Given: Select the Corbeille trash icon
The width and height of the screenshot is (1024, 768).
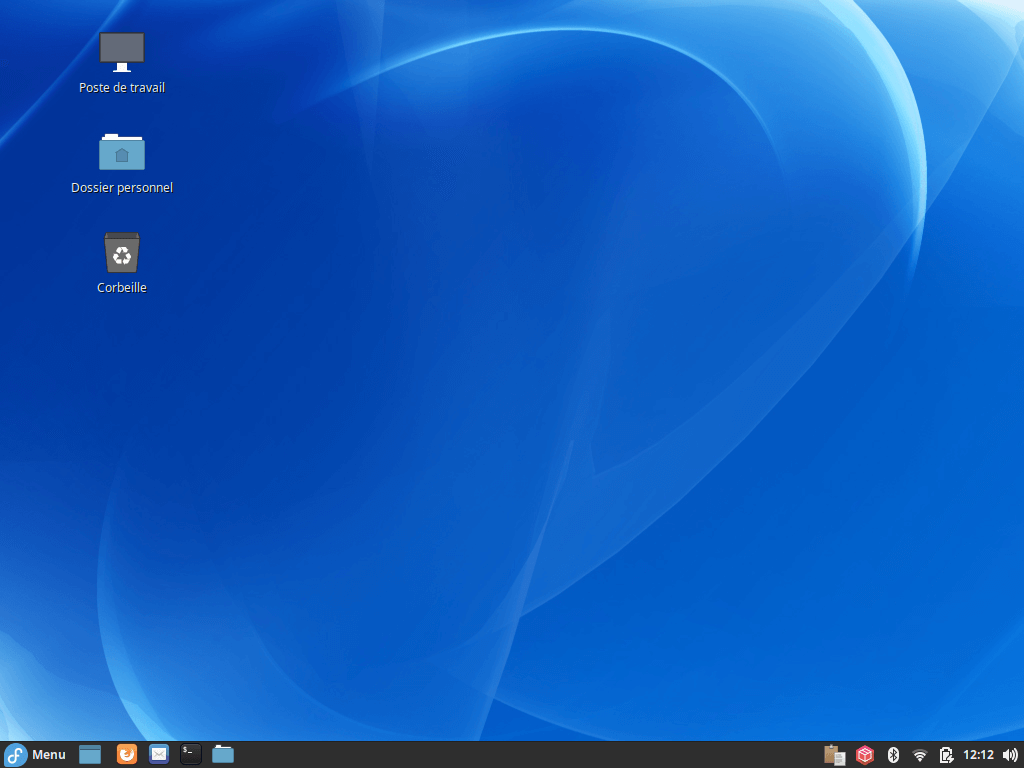Looking at the screenshot, I should [x=121, y=252].
